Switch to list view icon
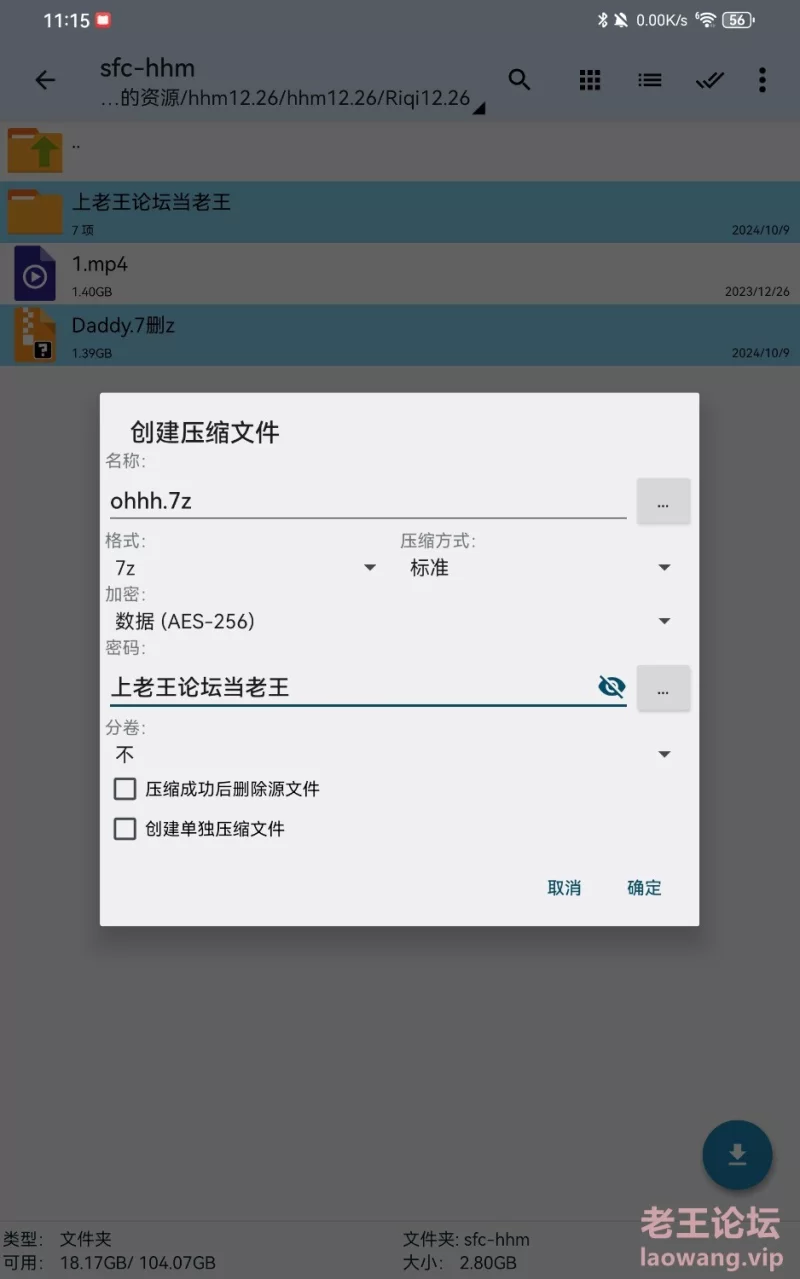 click(650, 81)
